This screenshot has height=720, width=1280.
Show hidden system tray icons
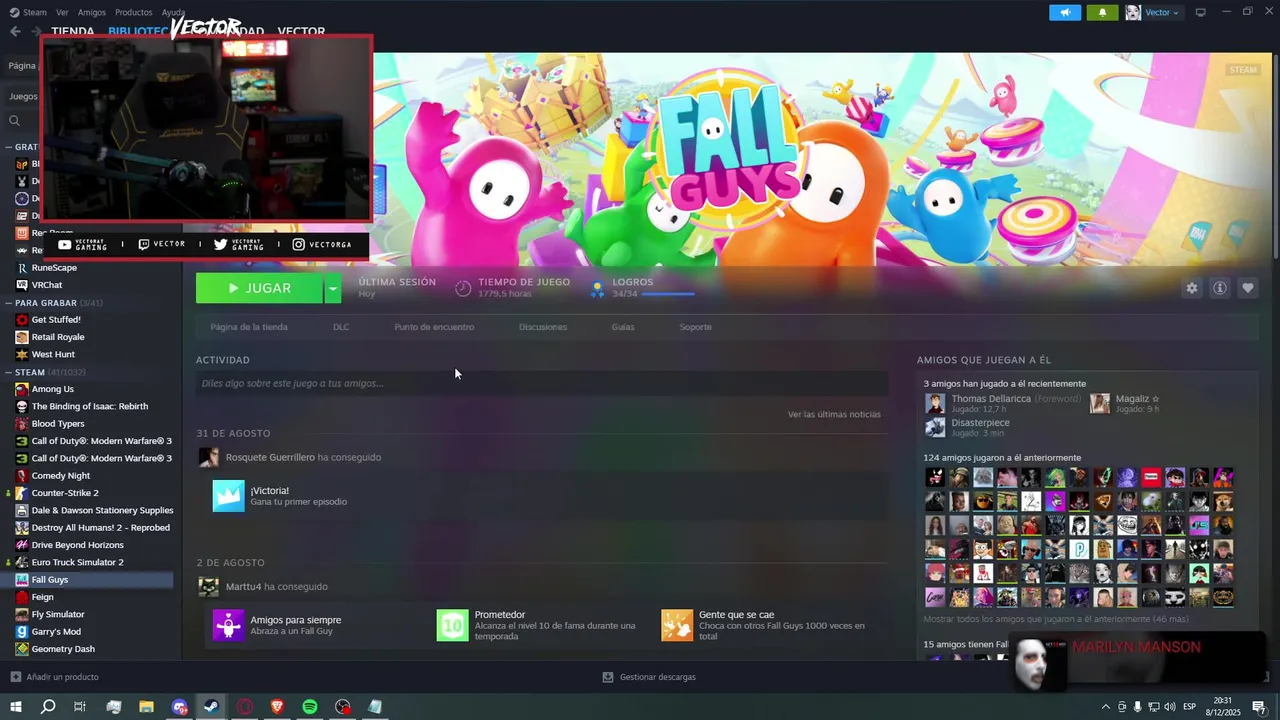pos(1105,707)
